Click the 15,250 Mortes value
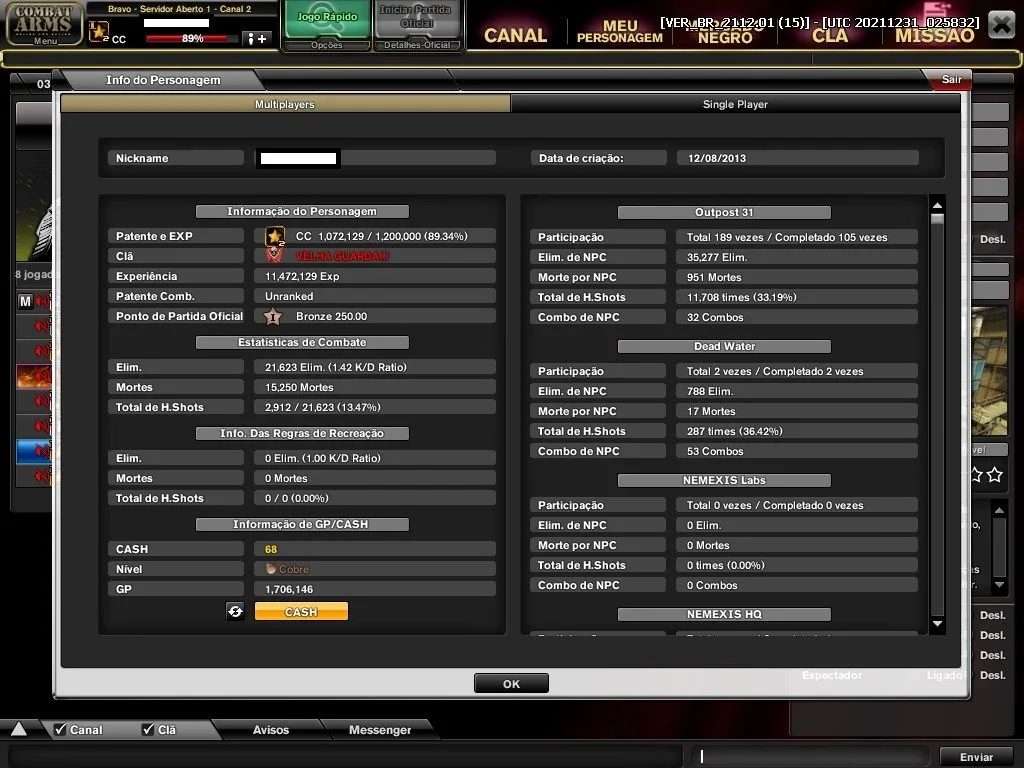The width and height of the screenshot is (1024, 768). point(299,387)
